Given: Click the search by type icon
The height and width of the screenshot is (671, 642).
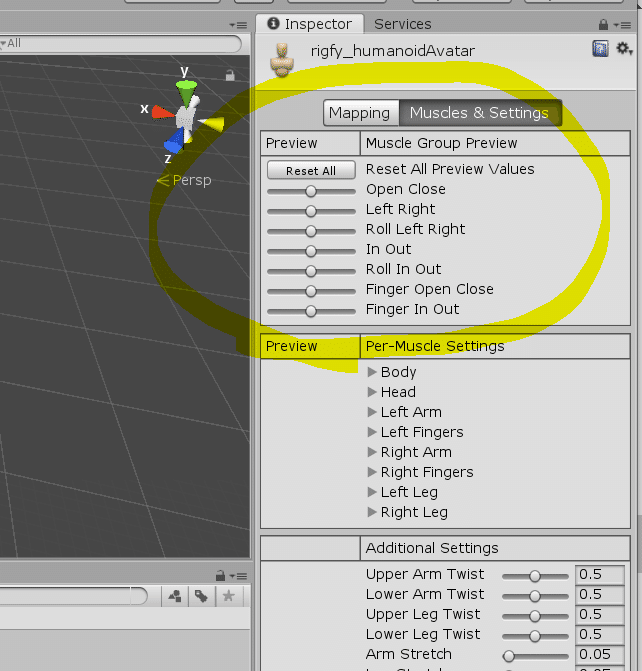Looking at the screenshot, I should [175, 596].
